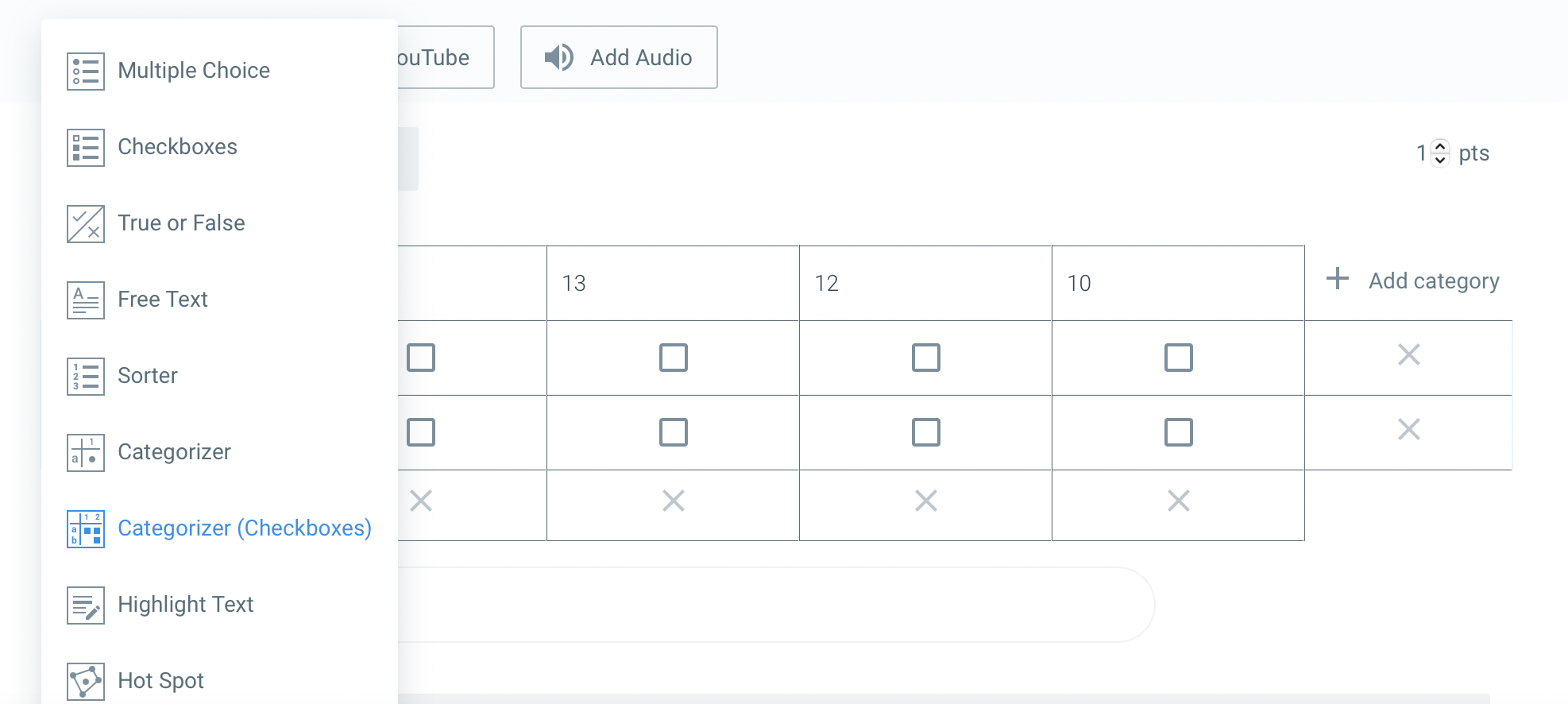Select the Categorizer icon
The image size is (1568, 704).
(85, 452)
